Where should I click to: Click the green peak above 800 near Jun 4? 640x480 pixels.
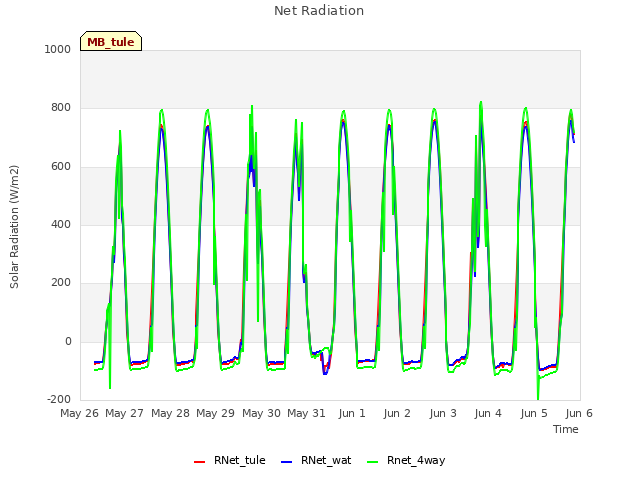(x=481, y=104)
